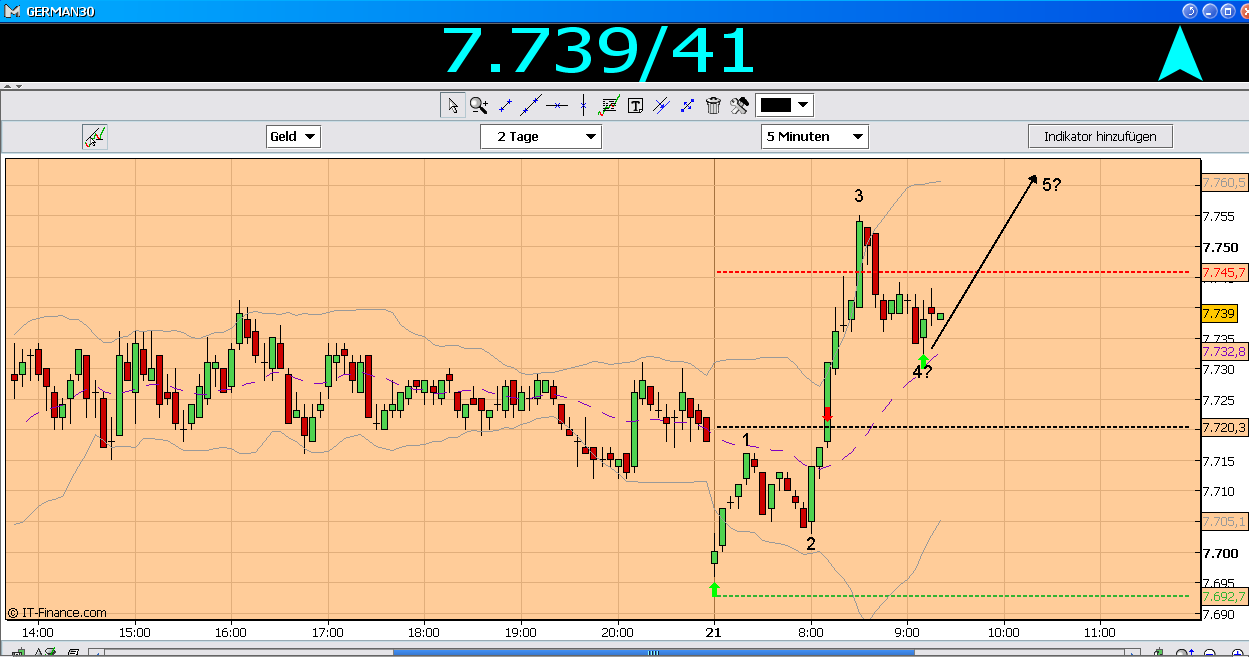The height and width of the screenshot is (657, 1249).
Task: Open the 5 Minuten interval dropdown
Action: (814, 137)
